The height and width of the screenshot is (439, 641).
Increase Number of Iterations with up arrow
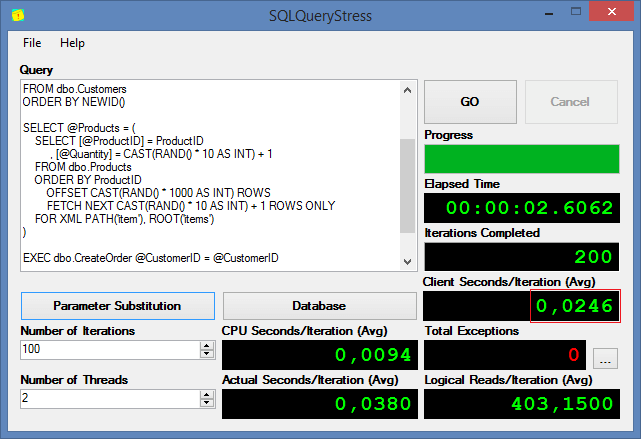click(207, 346)
